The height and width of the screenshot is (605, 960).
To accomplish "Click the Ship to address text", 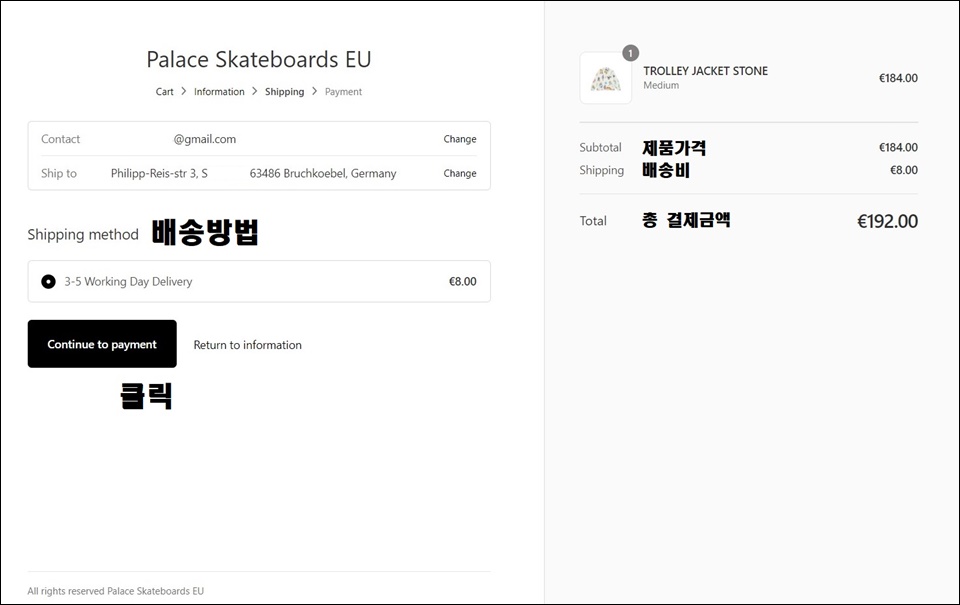I will click(x=253, y=173).
